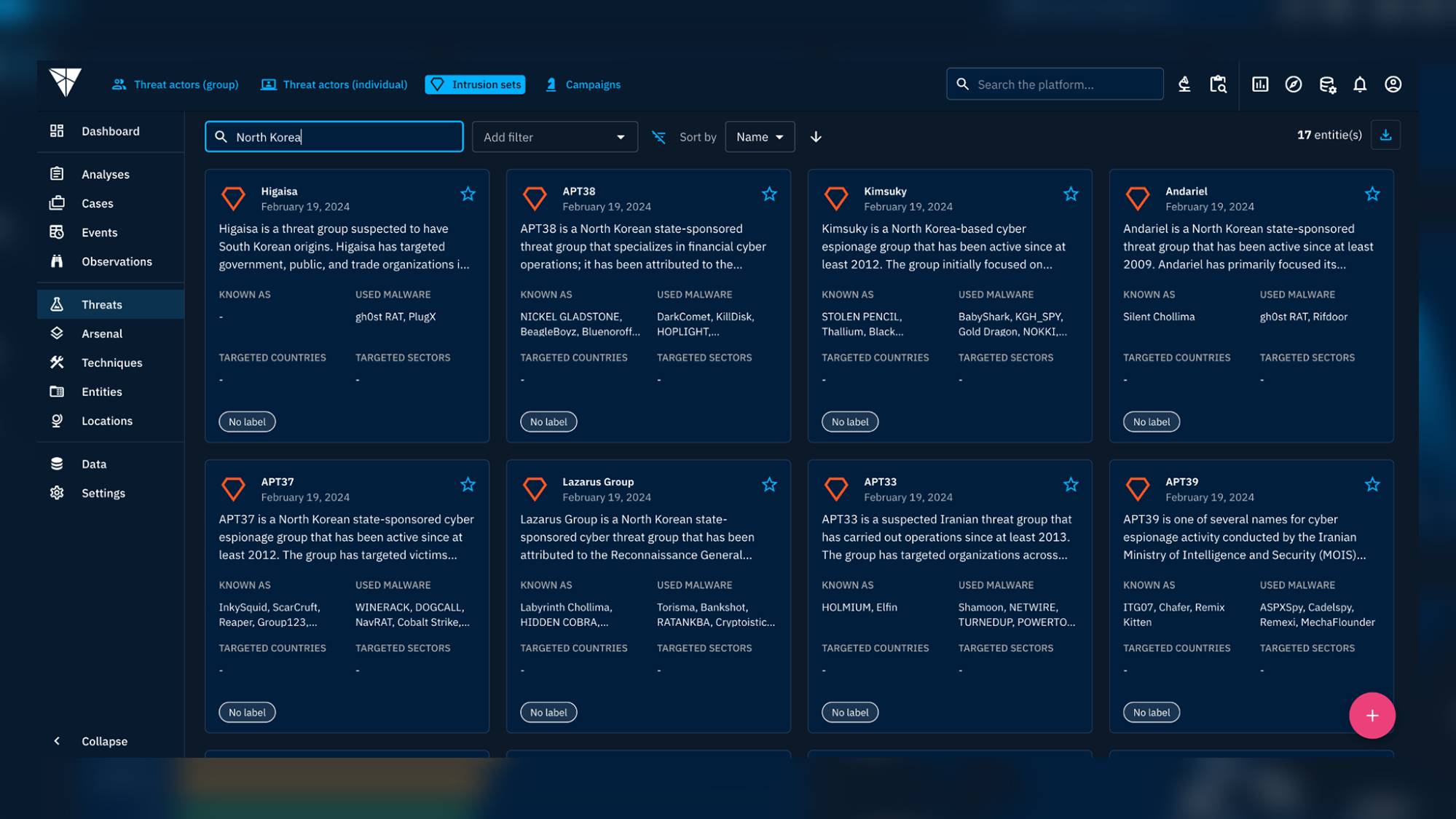This screenshot has width=1456, height=819.
Task: Bookmark APT39 with the star
Action: click(1372, 484)
